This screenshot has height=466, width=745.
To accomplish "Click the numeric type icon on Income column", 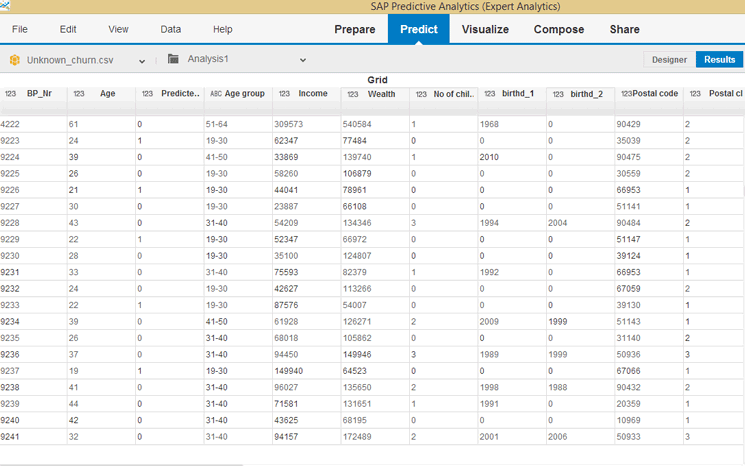I will tap(284, 94).
